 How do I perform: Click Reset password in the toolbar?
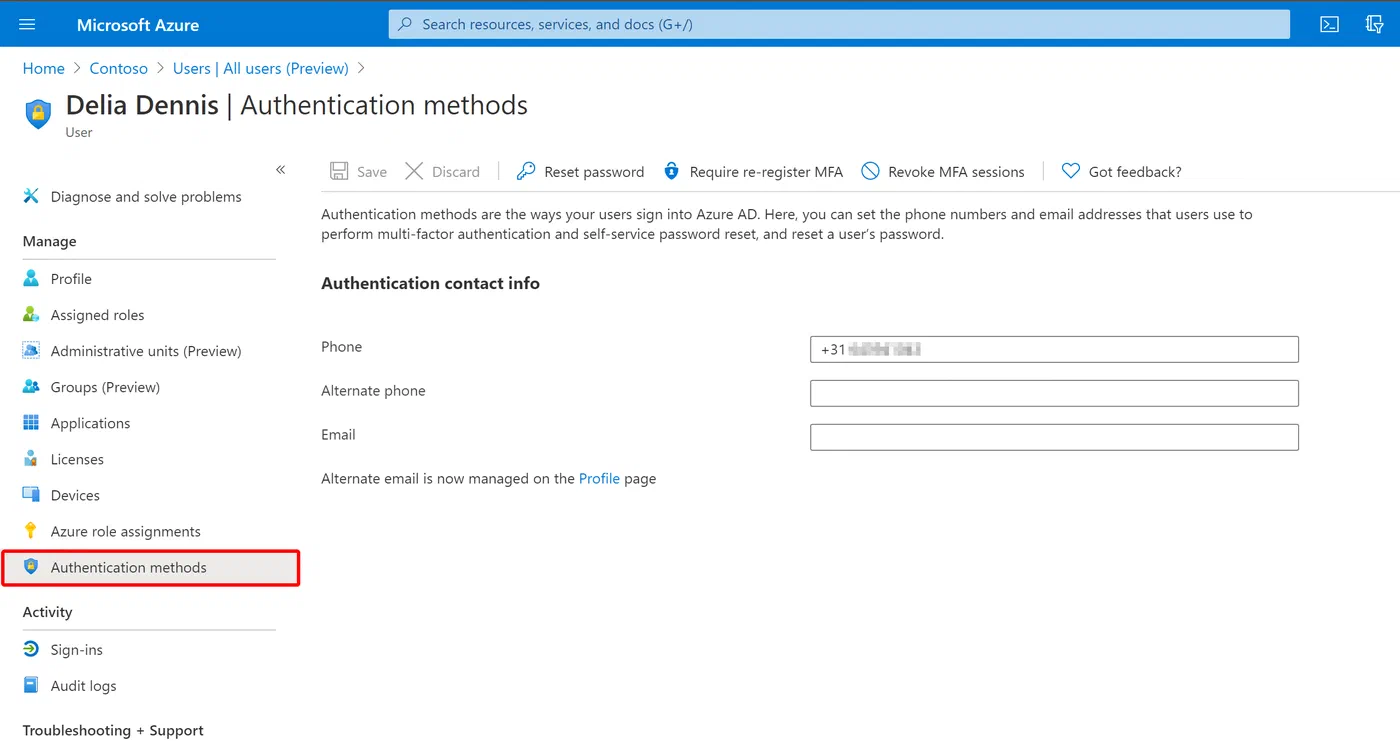(x=594, y=172)
